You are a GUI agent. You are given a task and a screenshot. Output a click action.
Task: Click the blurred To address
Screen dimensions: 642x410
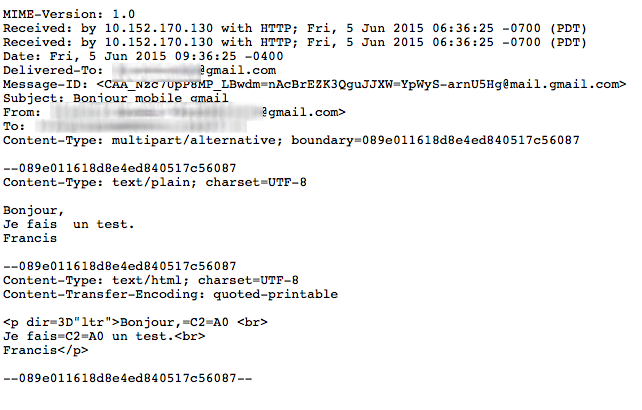(141, 126)
